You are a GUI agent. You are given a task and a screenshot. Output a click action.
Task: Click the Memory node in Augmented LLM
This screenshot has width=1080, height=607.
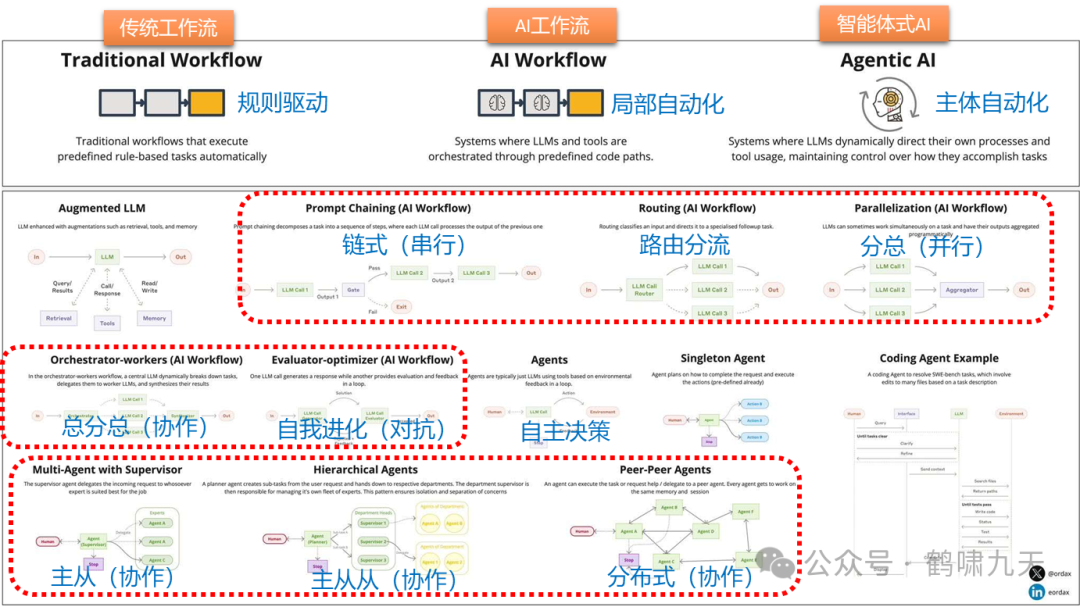pyautogui.click(x=156, y=318)
